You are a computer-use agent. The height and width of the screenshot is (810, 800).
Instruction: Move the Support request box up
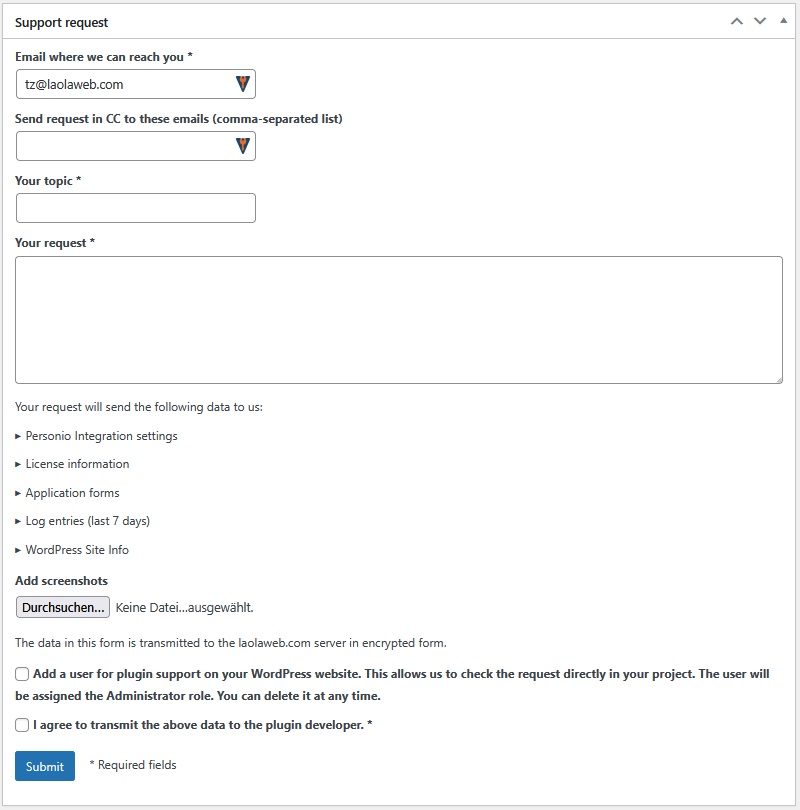coord(737,21)
